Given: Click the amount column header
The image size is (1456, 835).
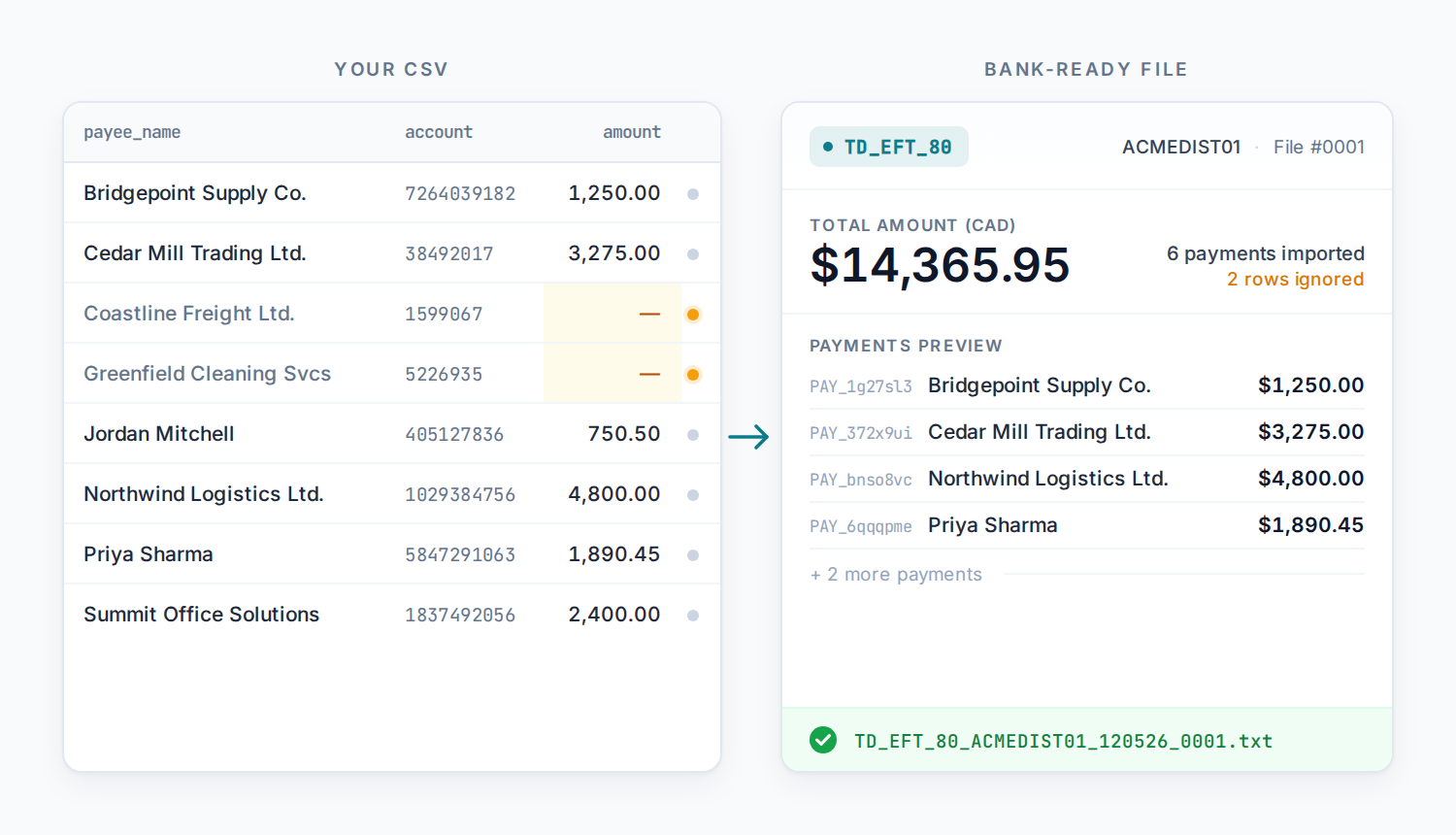Looking at the screenshot, I should (632, 132).
